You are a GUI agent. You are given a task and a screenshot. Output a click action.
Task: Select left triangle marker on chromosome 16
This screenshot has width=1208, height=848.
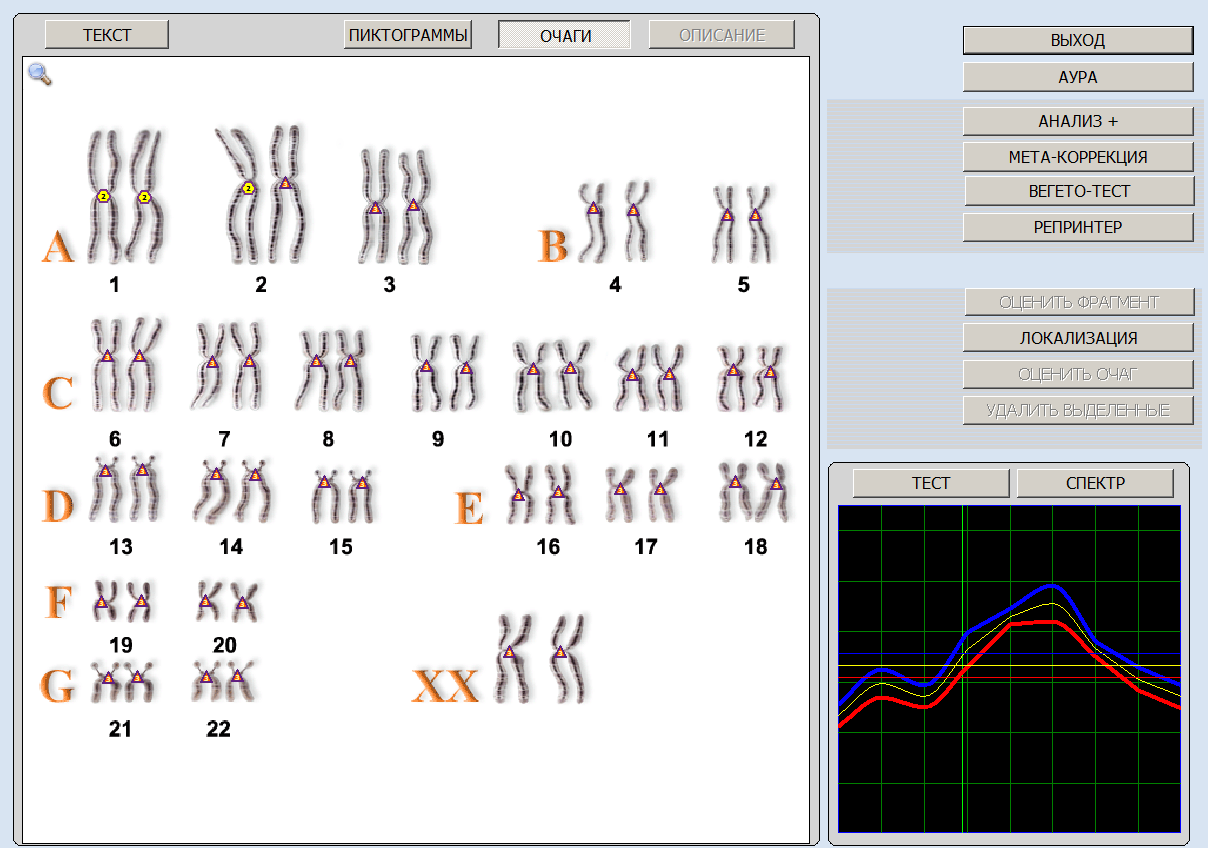518,495
